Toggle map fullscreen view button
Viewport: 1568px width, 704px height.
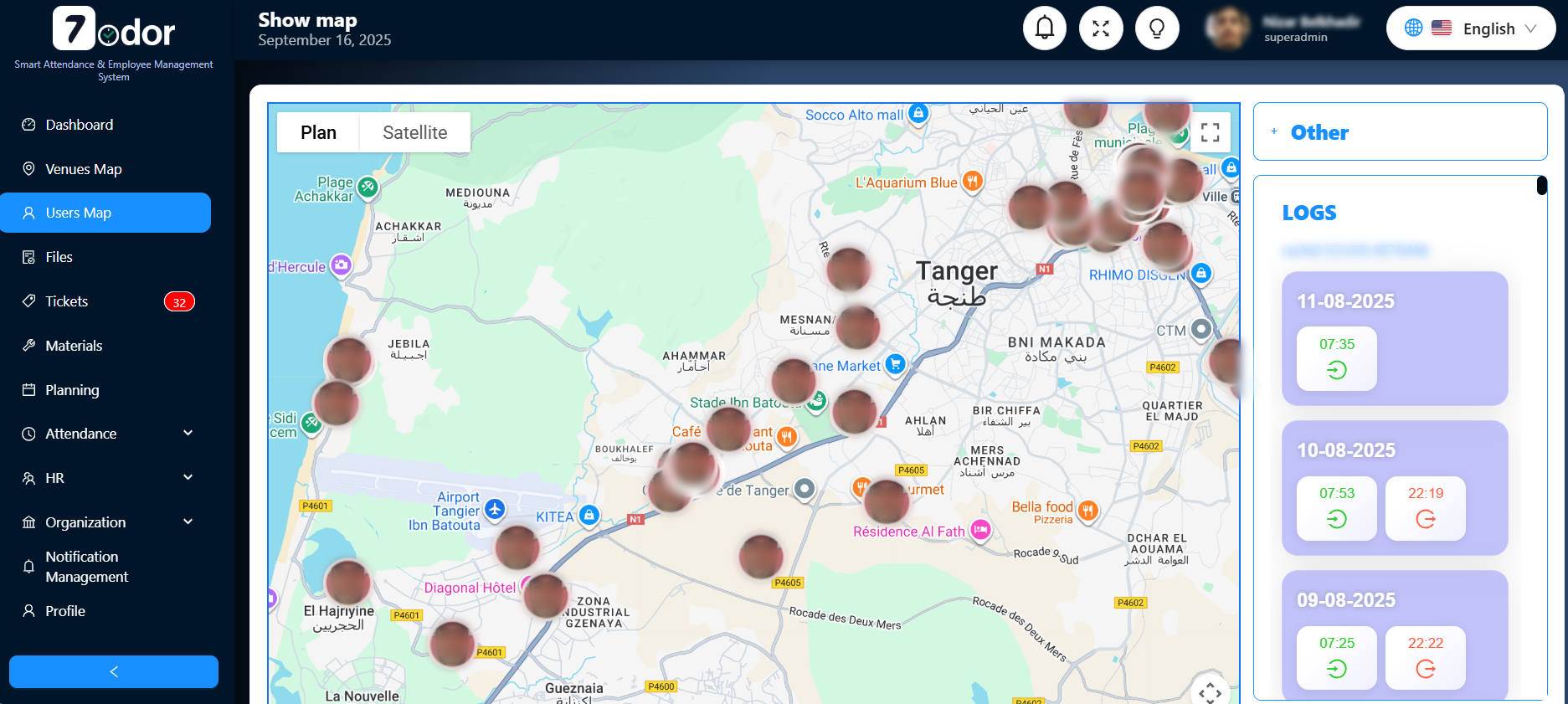click(x=1210, y=132)
